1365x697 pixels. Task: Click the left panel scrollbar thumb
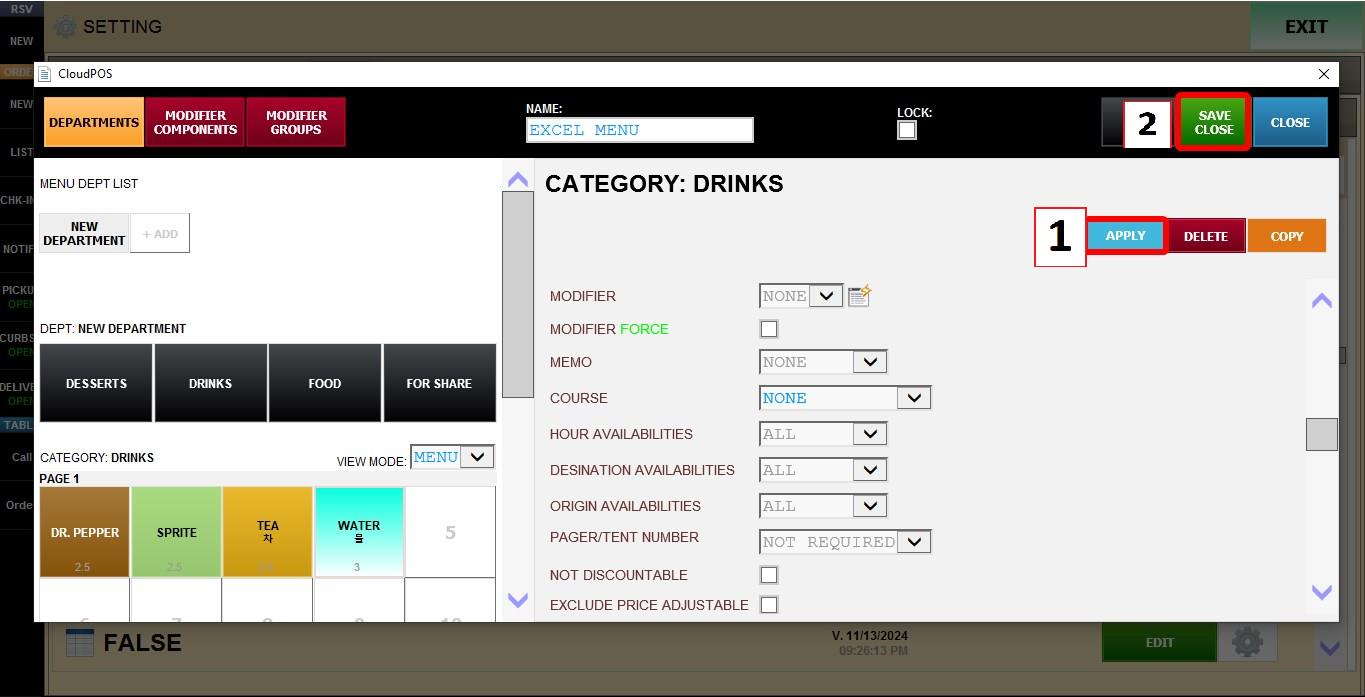[517, 294]
